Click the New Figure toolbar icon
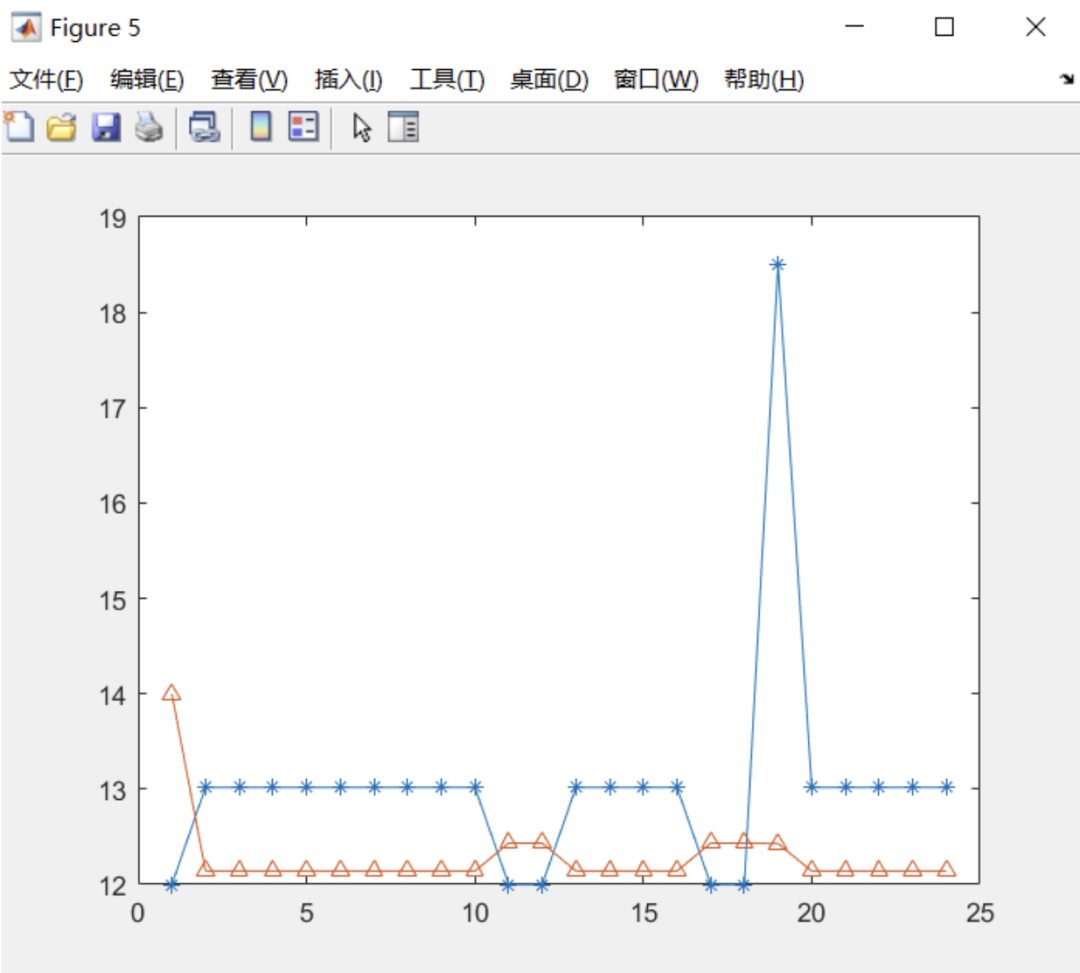Image resolution: width=1080 pixels, height=973 pixels. pyautogui.click(x=19, y=127)
